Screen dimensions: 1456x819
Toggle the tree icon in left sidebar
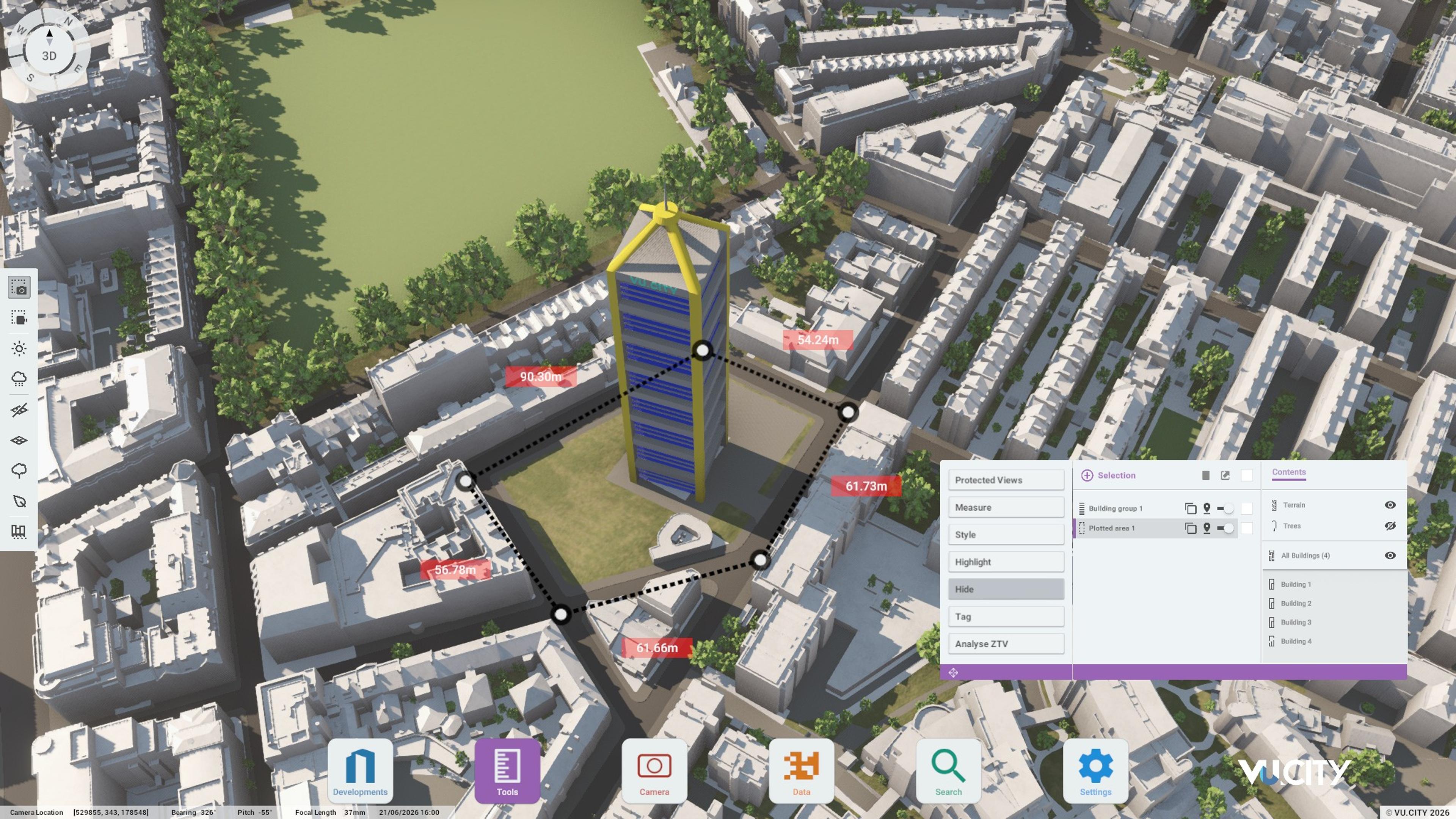19,471
